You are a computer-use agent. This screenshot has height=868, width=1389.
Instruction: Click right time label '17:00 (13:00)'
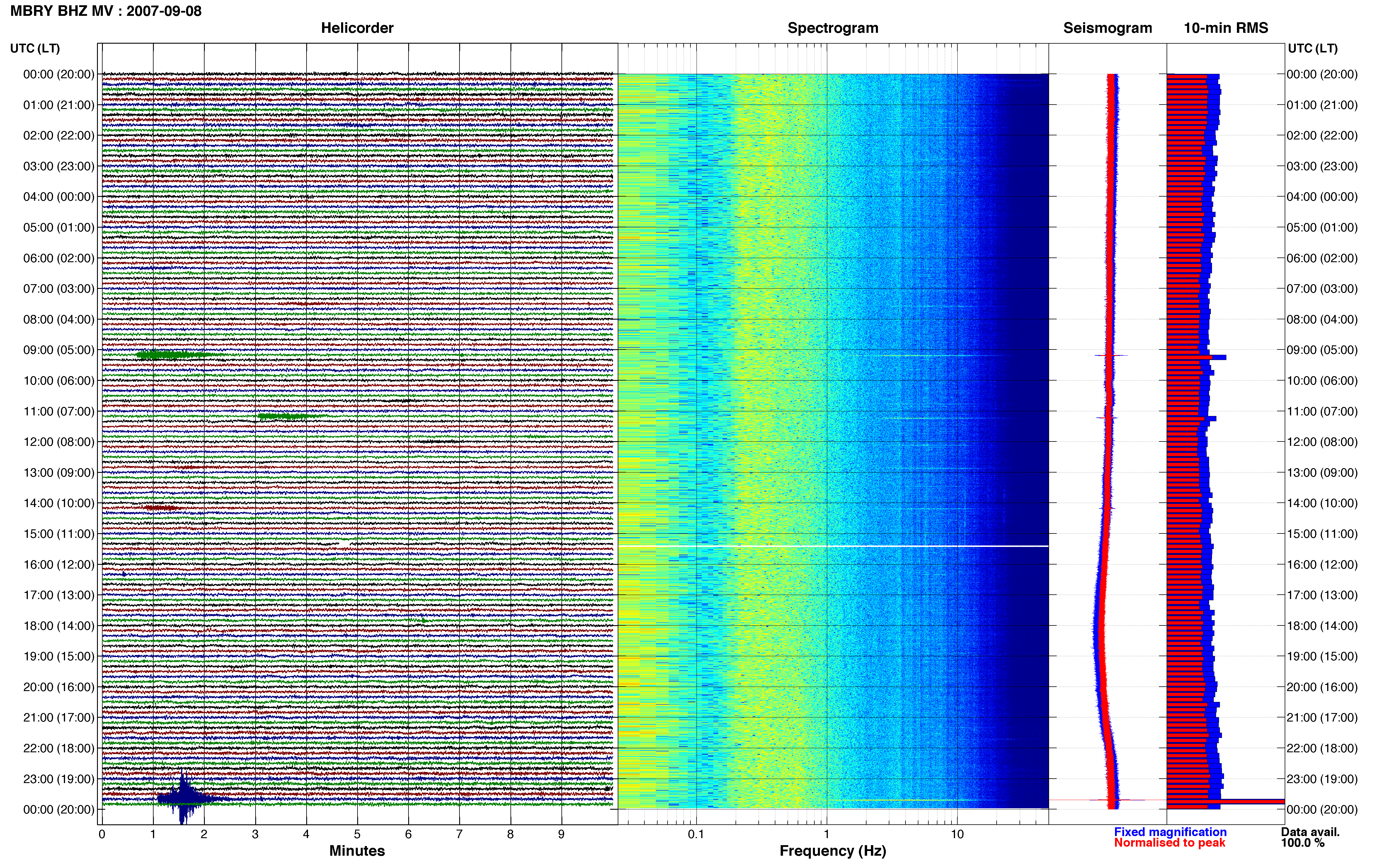[1322, 595]
